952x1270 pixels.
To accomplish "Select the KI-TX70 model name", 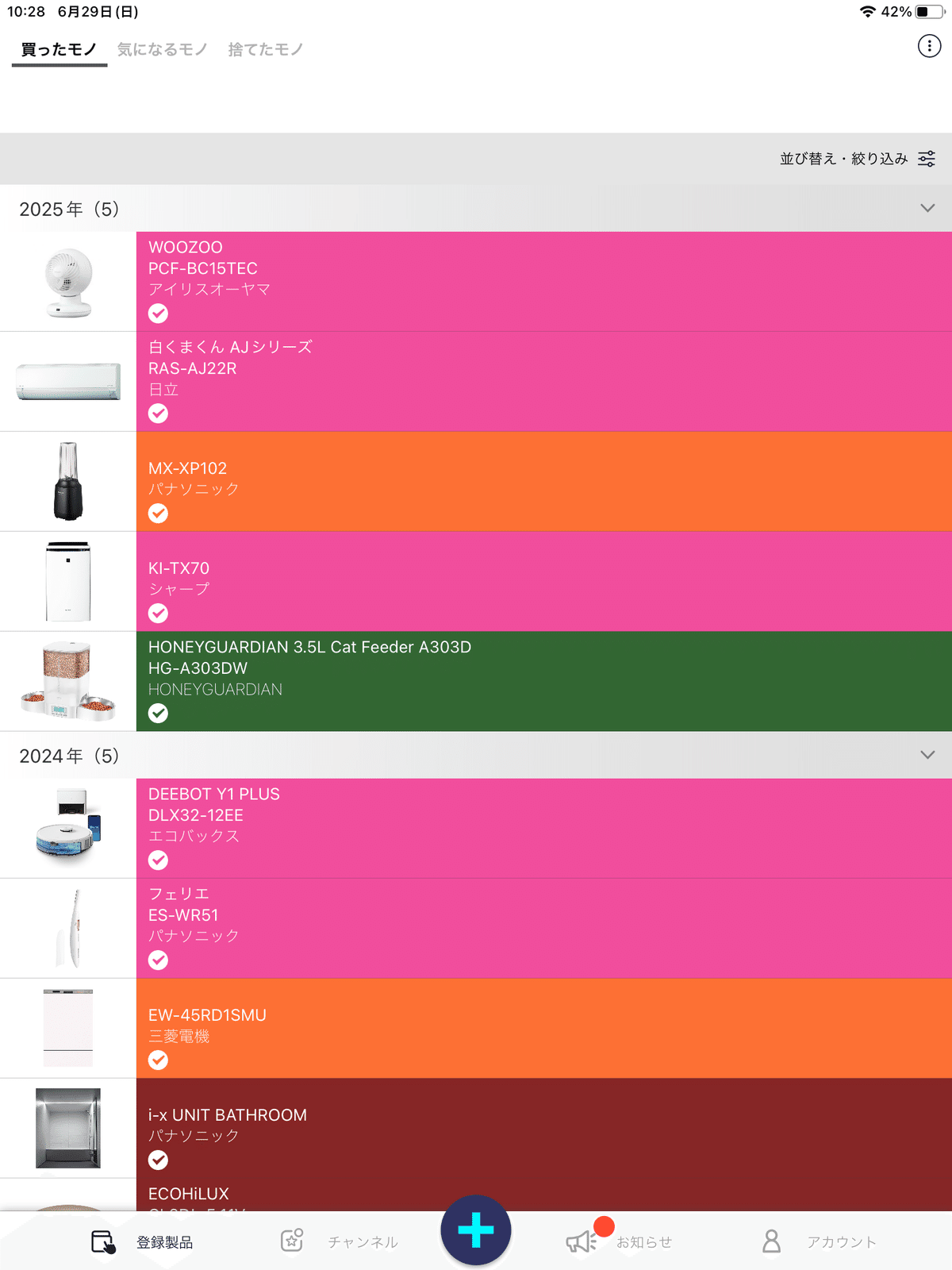I will click(x=179, y=568).
